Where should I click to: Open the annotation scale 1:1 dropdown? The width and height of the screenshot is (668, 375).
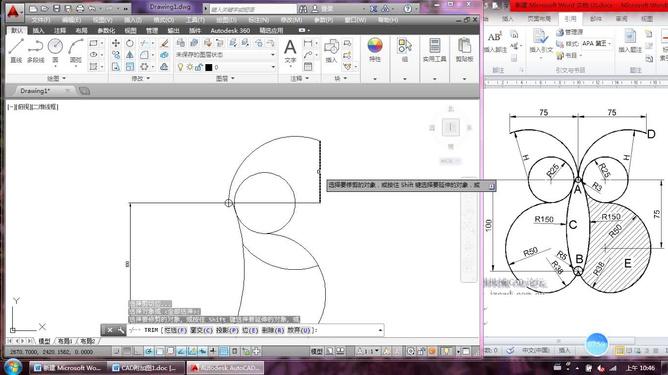367,351
